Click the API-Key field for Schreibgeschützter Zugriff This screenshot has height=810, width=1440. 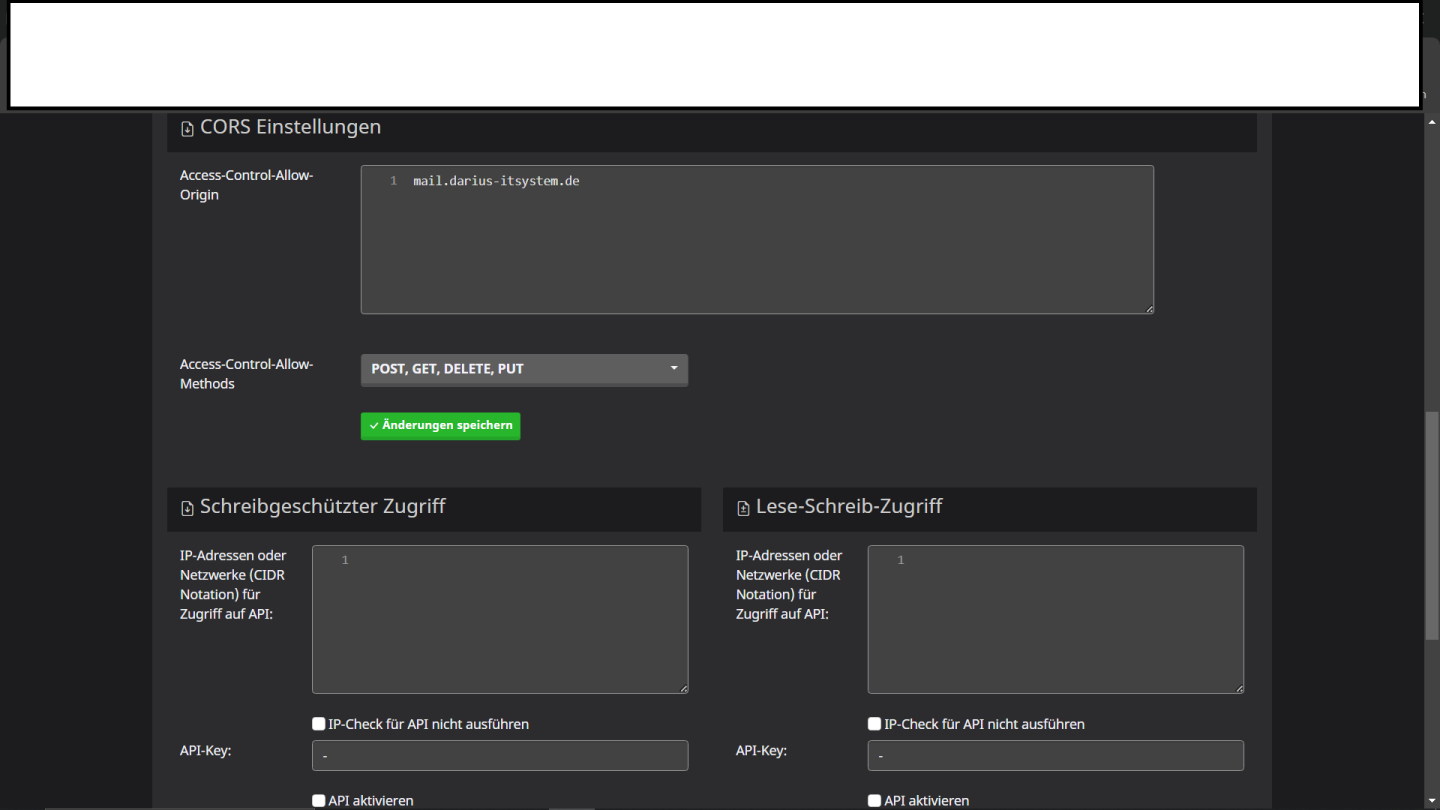tap(500, 756)
